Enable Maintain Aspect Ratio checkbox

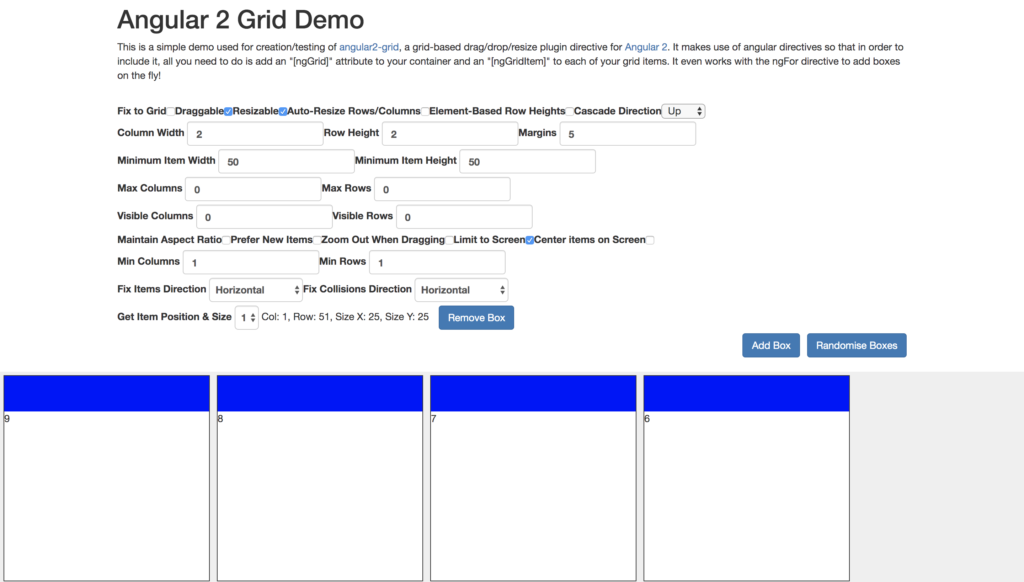[x=227, y=240]
